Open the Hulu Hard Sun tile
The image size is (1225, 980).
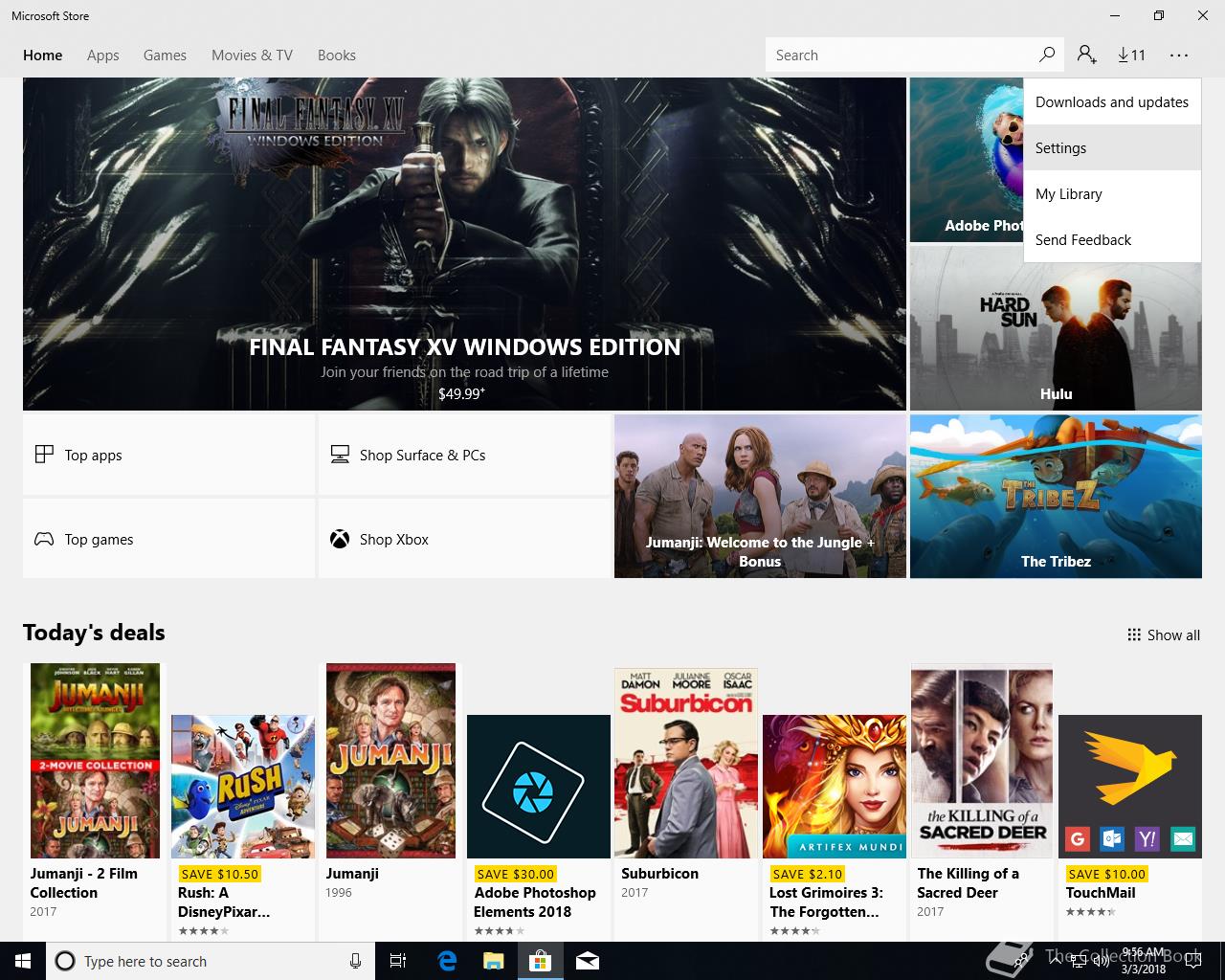[x=1056, y=328]
